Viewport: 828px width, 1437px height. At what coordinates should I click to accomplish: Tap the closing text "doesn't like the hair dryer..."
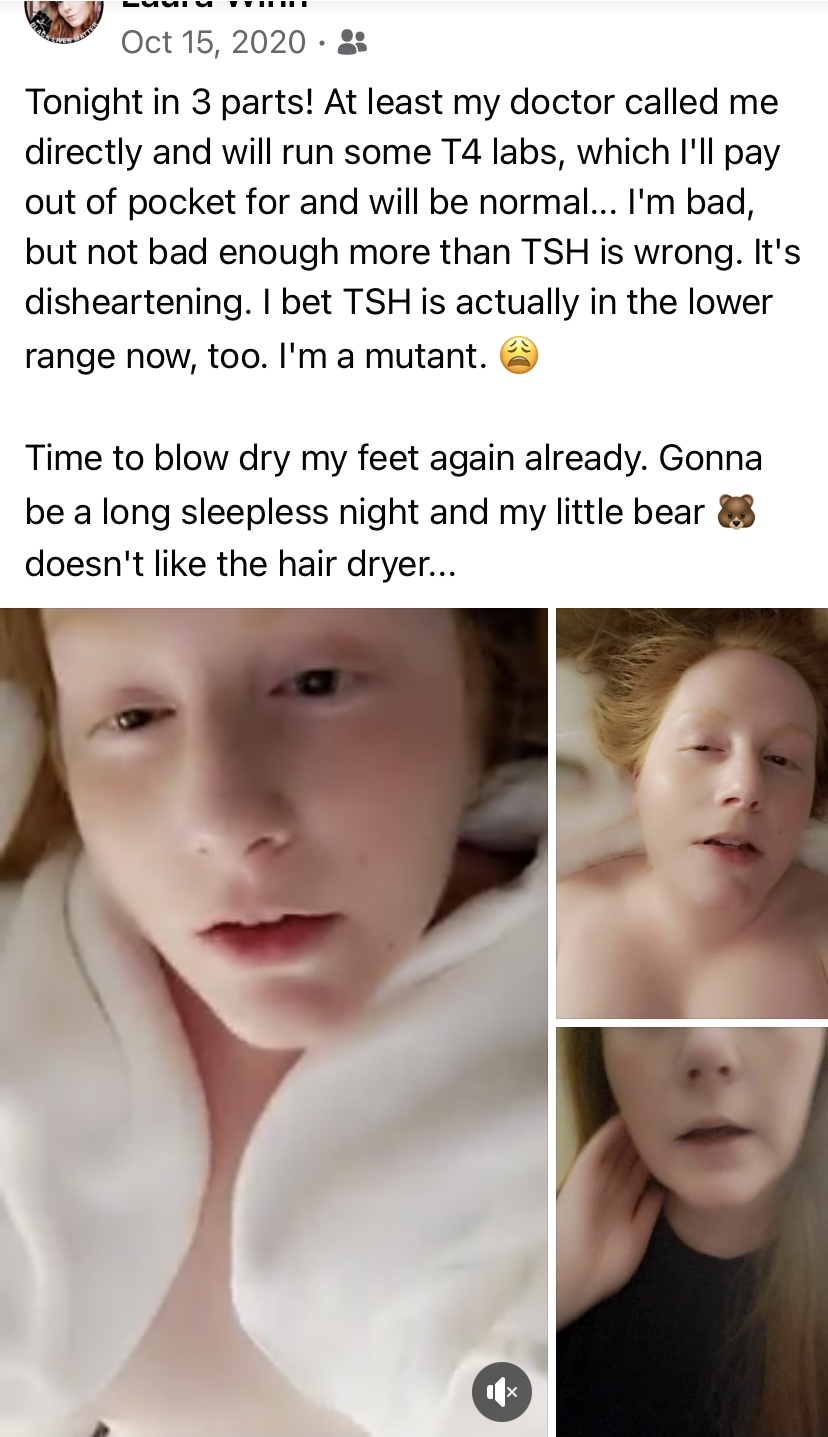point(240,565)
